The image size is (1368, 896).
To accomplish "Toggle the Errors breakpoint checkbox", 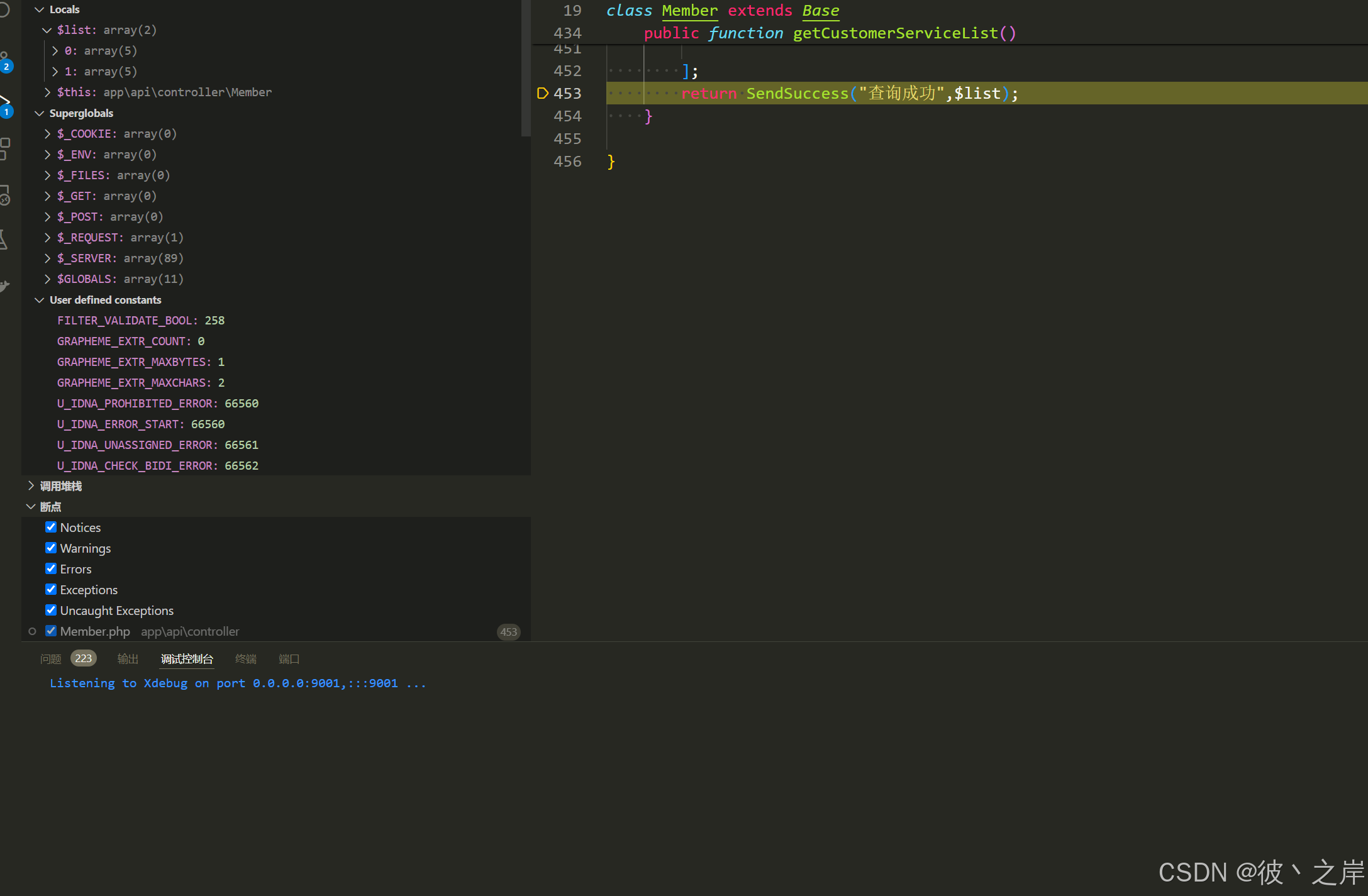I will [x=51, y=568].
